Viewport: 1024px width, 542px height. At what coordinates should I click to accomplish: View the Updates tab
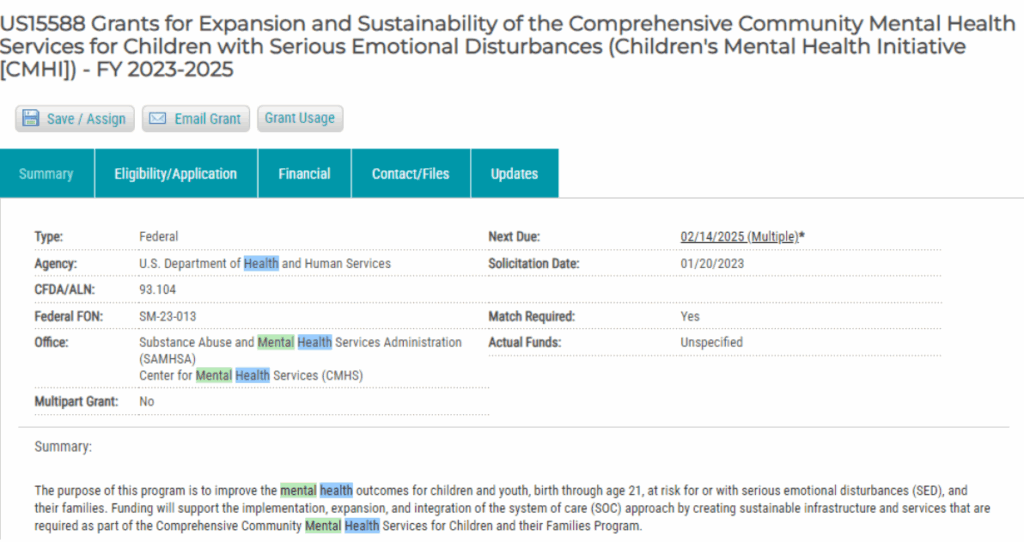click(514, 174)
